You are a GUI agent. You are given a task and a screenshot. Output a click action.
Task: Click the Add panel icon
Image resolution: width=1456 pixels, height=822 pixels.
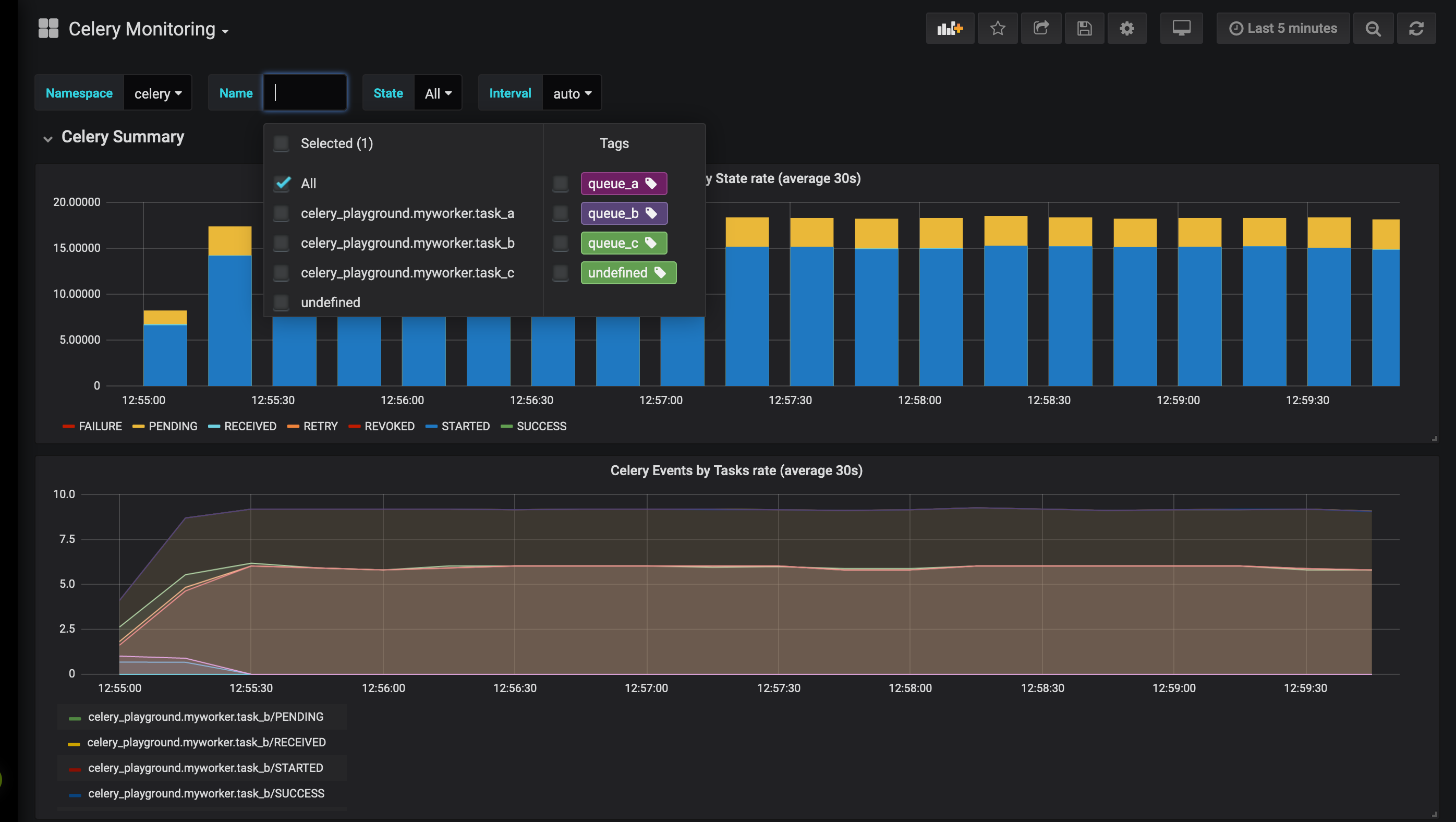point(950,28)
